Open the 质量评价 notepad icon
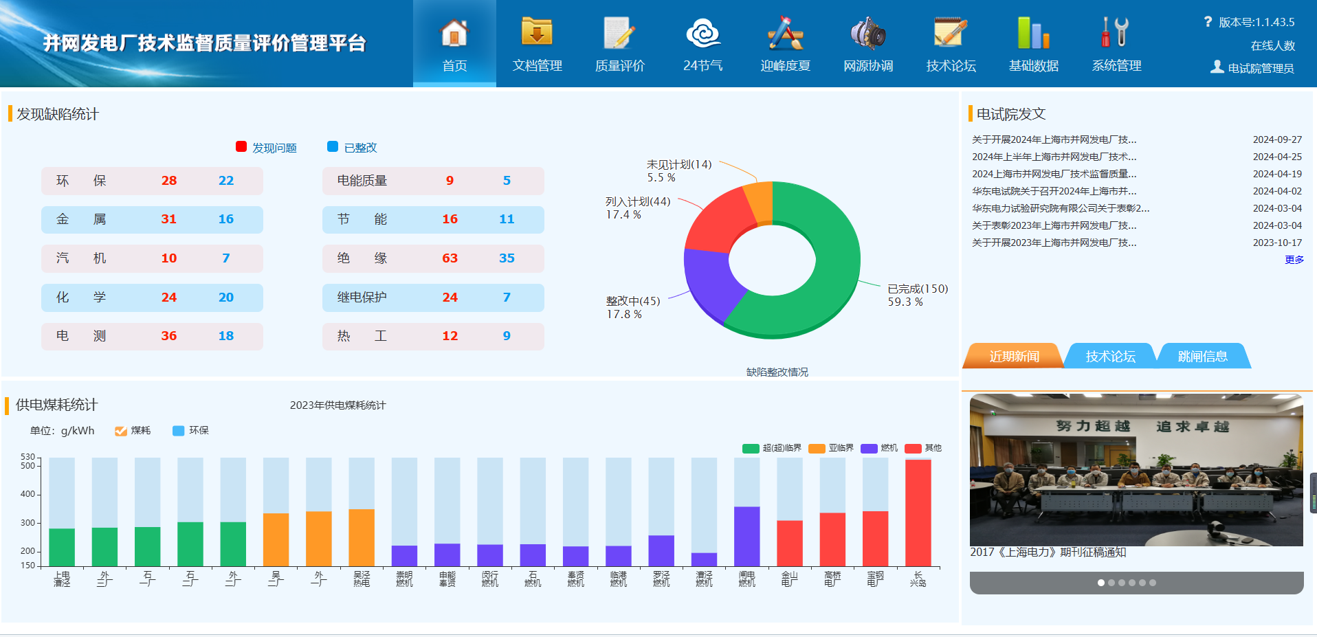The height and width of the screenshot is (637, 1317). [619, 33]
